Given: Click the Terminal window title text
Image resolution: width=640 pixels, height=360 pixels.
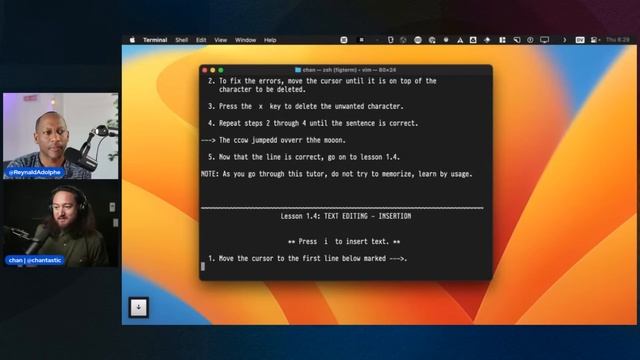Looking at the screenshot, I should (349, 70).
